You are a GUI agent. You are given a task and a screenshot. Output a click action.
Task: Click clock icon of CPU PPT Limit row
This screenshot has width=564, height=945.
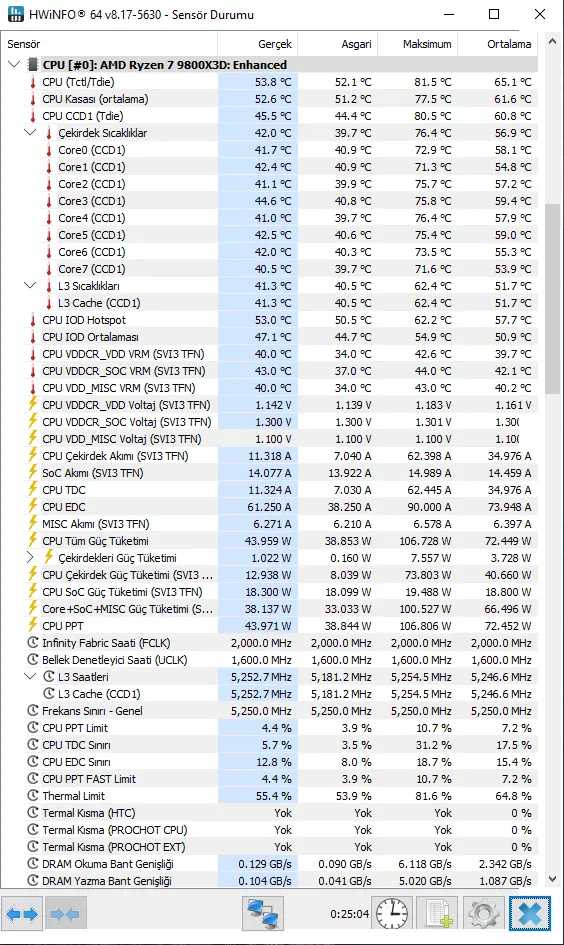coord(33,727)
